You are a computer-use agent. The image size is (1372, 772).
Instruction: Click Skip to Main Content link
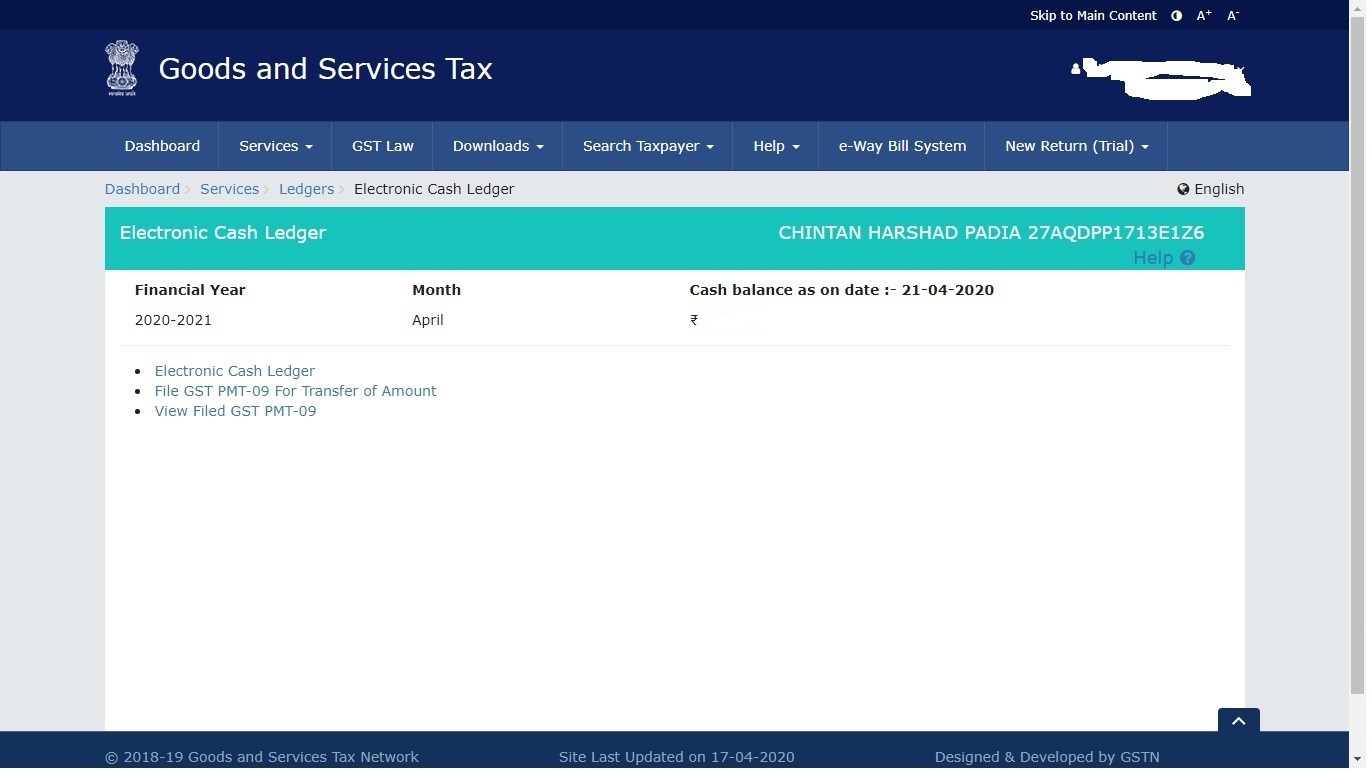click(x=1093, y=16)
